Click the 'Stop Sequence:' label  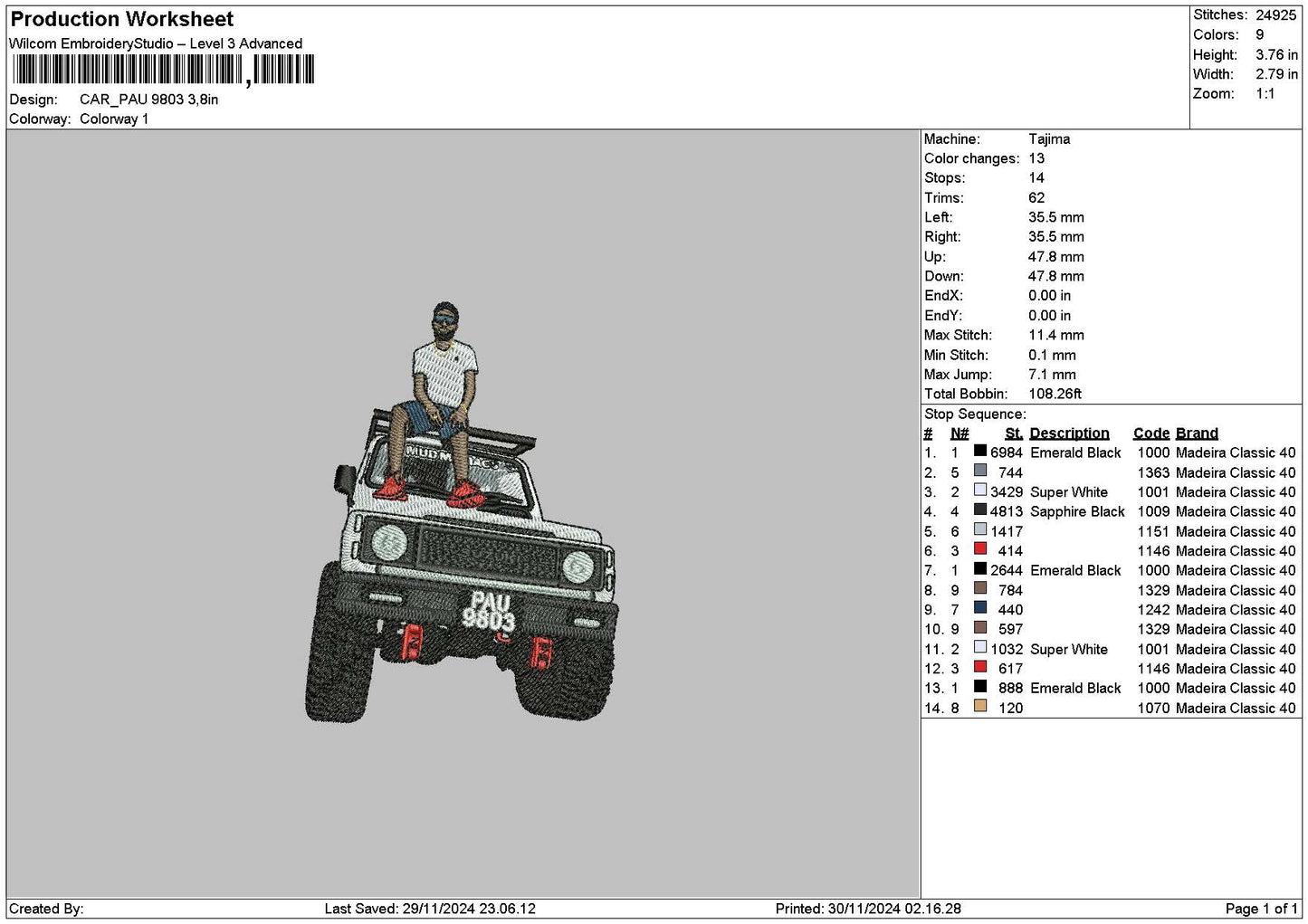[x=975, y=414]
